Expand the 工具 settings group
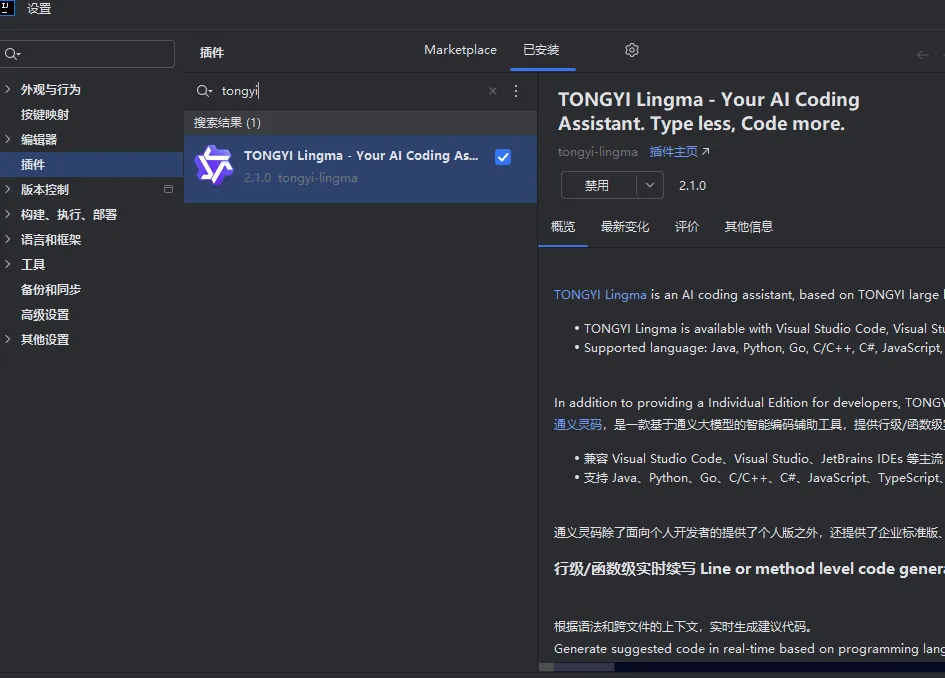The image size is (945, 678). pos(8,264)
